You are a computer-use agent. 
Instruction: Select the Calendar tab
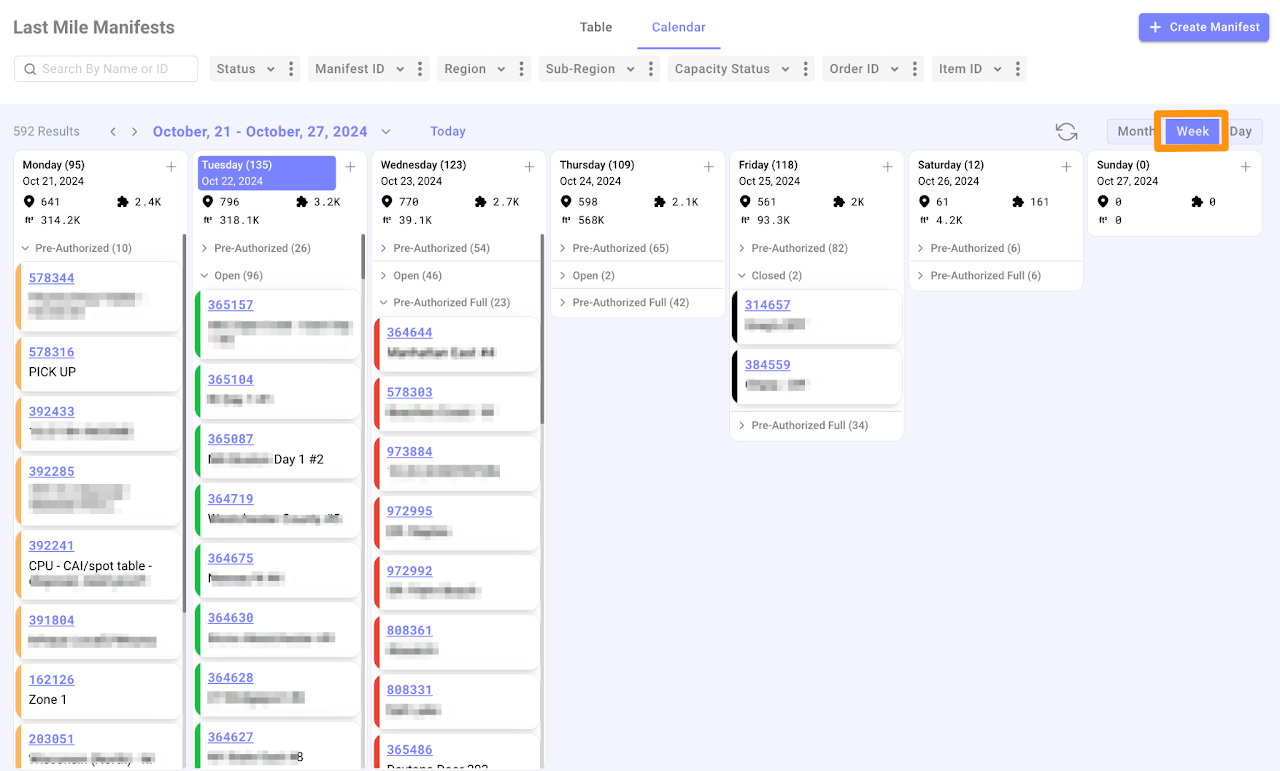679,27
